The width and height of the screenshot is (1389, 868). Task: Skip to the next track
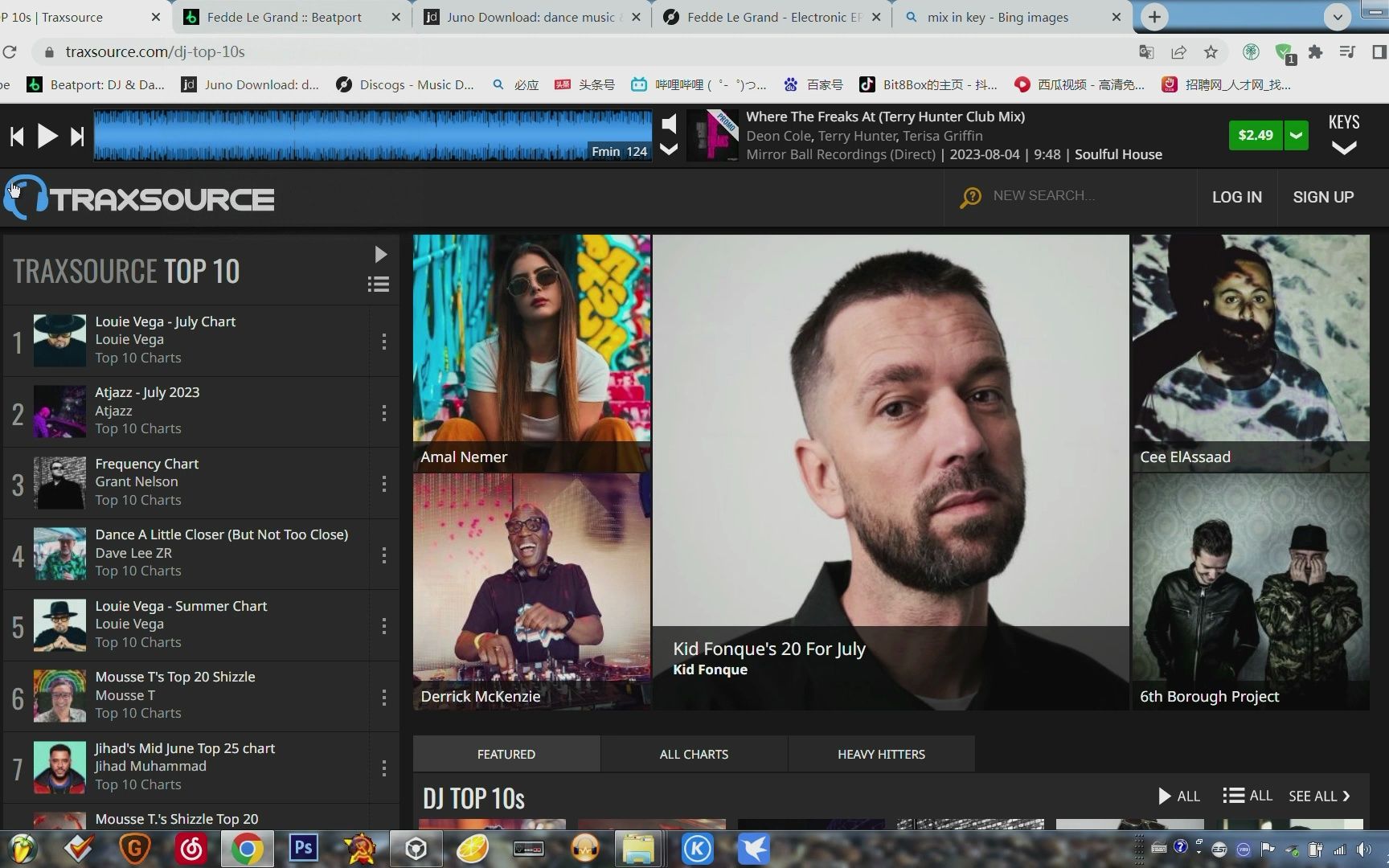click(77, 137)
